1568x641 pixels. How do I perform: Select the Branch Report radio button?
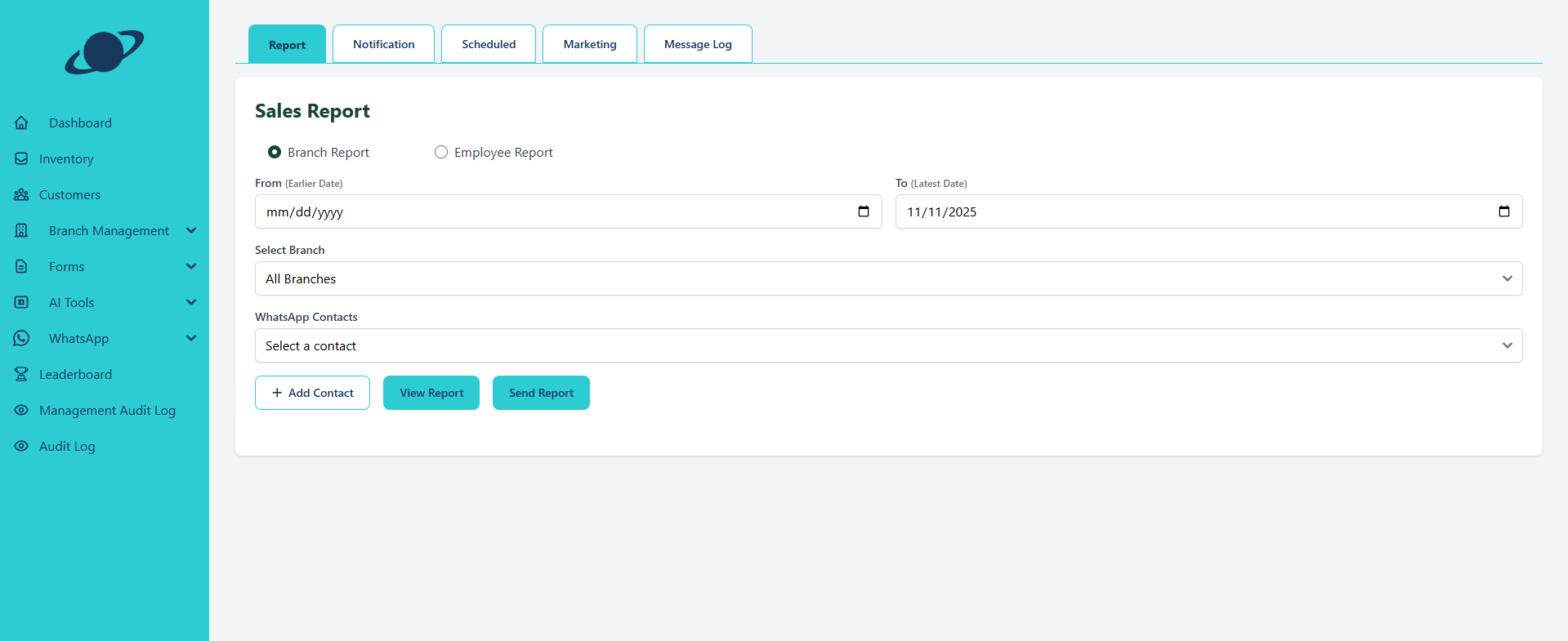point(275,152)
